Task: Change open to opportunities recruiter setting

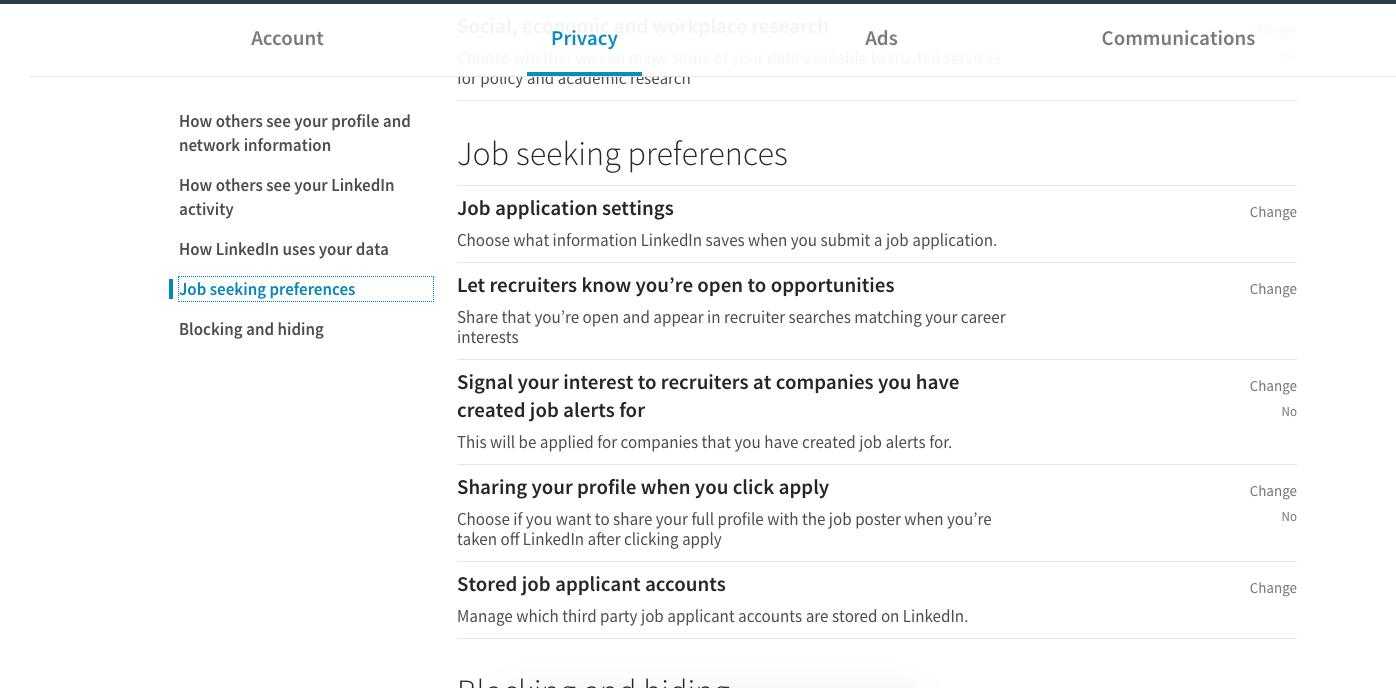Action: pos(1273,289)
